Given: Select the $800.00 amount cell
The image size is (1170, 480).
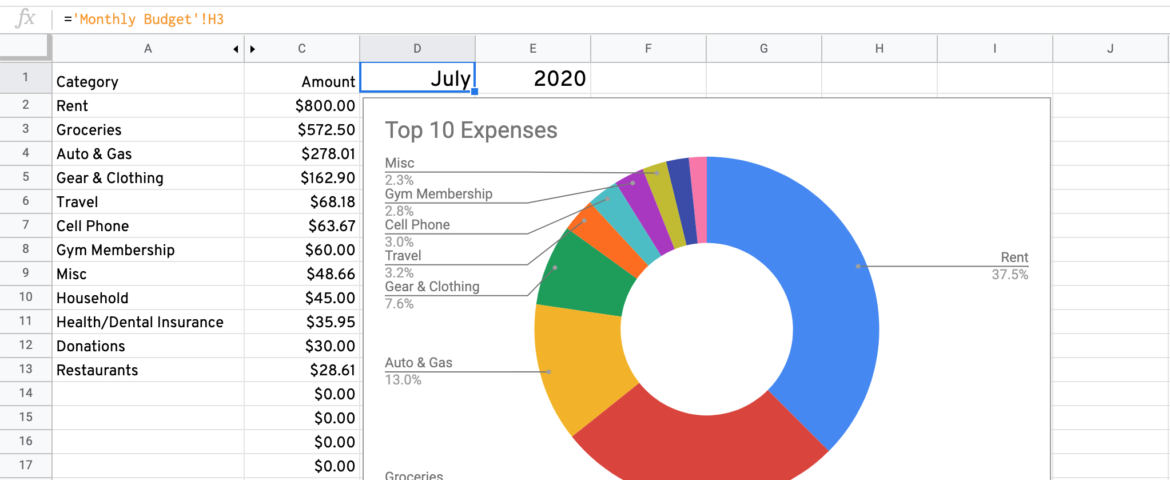Looking at the screenshot, I should click(301, 105).
